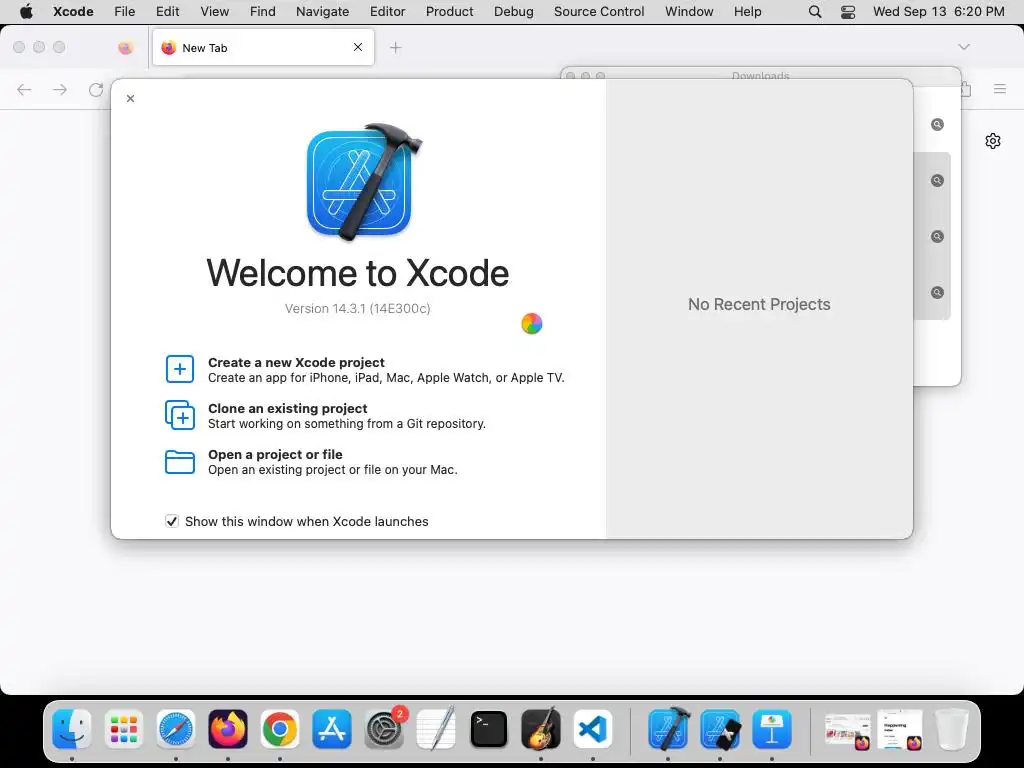
Task: Open the Edit menu
Action: coord(167,12)
